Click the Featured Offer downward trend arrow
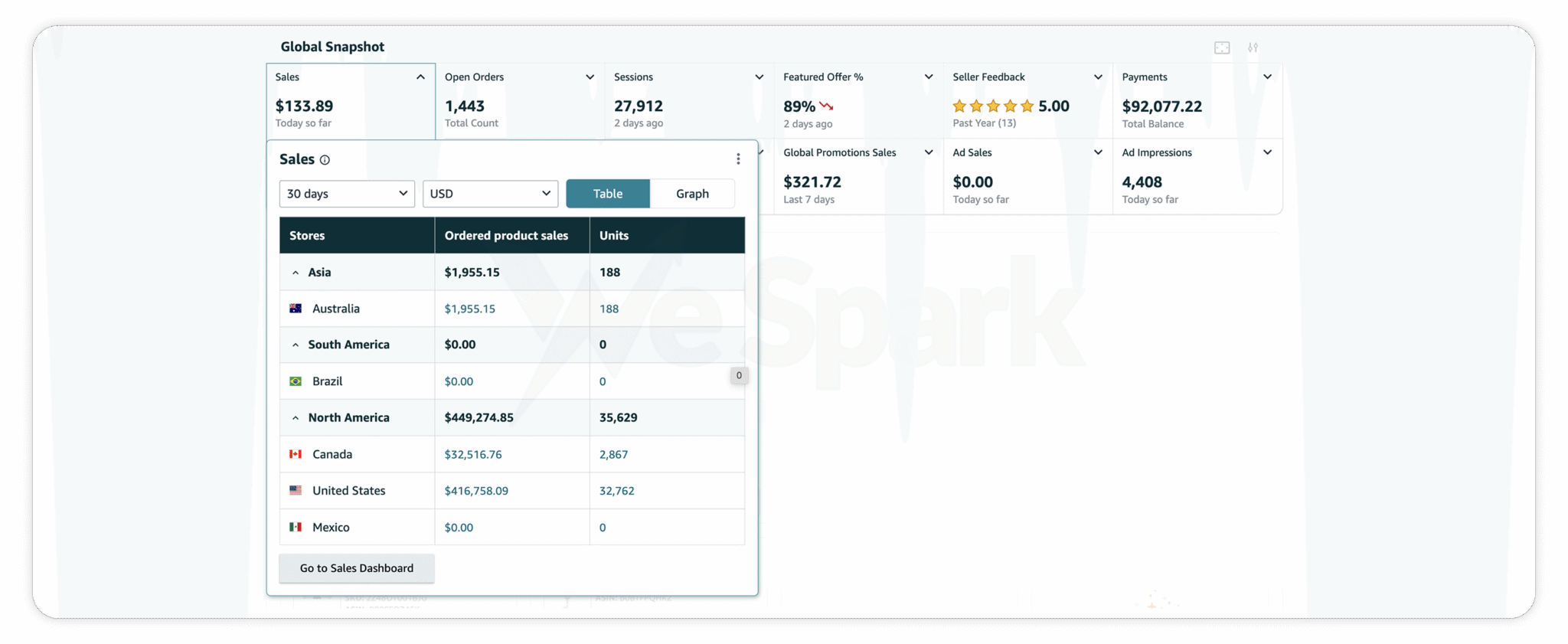 [x=826, y=106]
